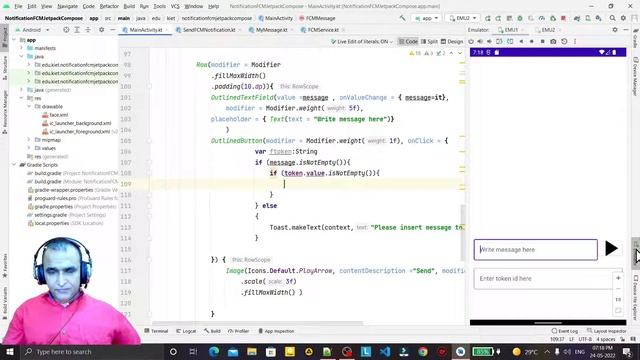Open the App Inspection tool window

click(276, 331)
